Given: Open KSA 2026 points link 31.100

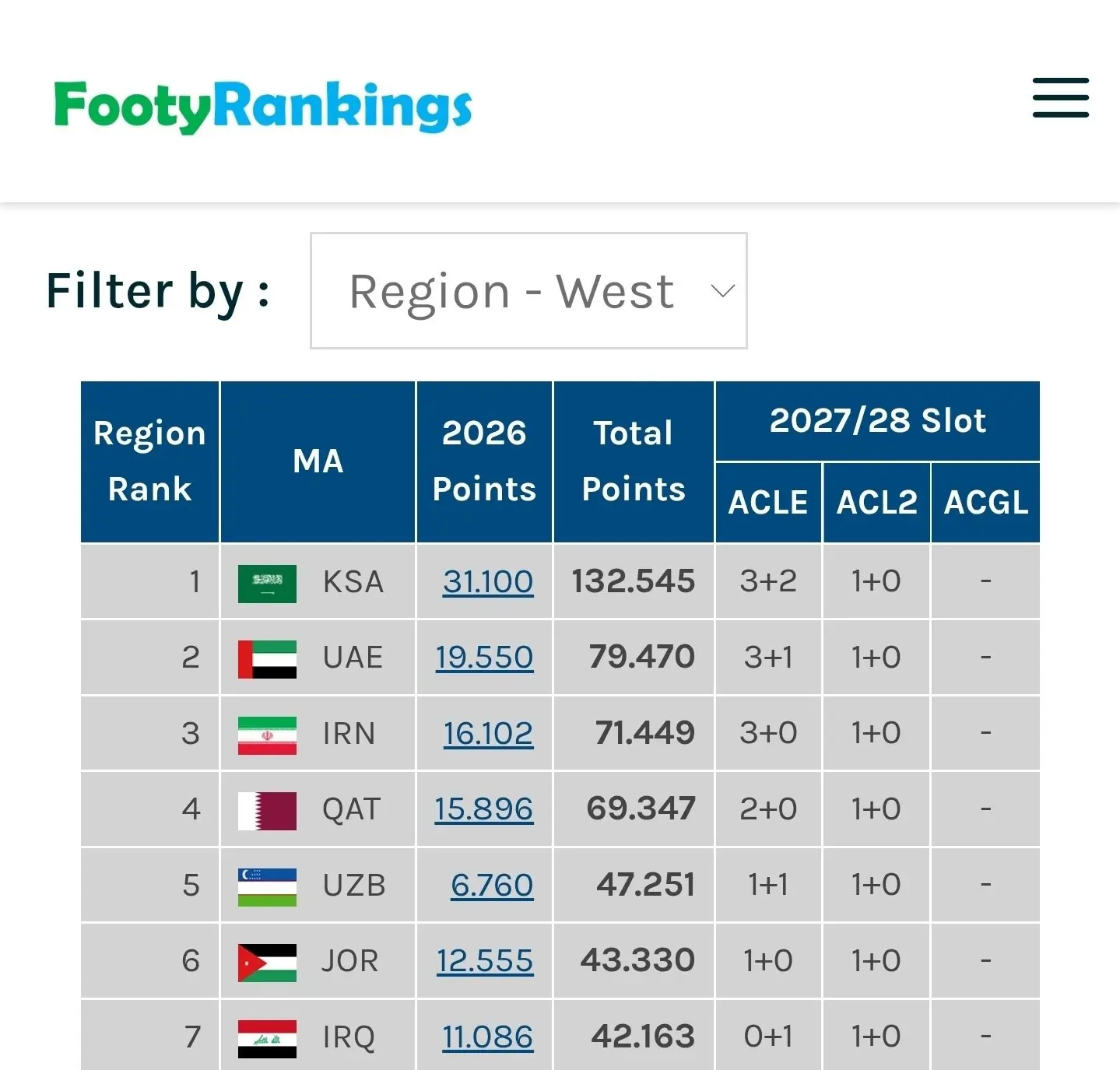Looking at the screenshot, I should pos(488,581).
